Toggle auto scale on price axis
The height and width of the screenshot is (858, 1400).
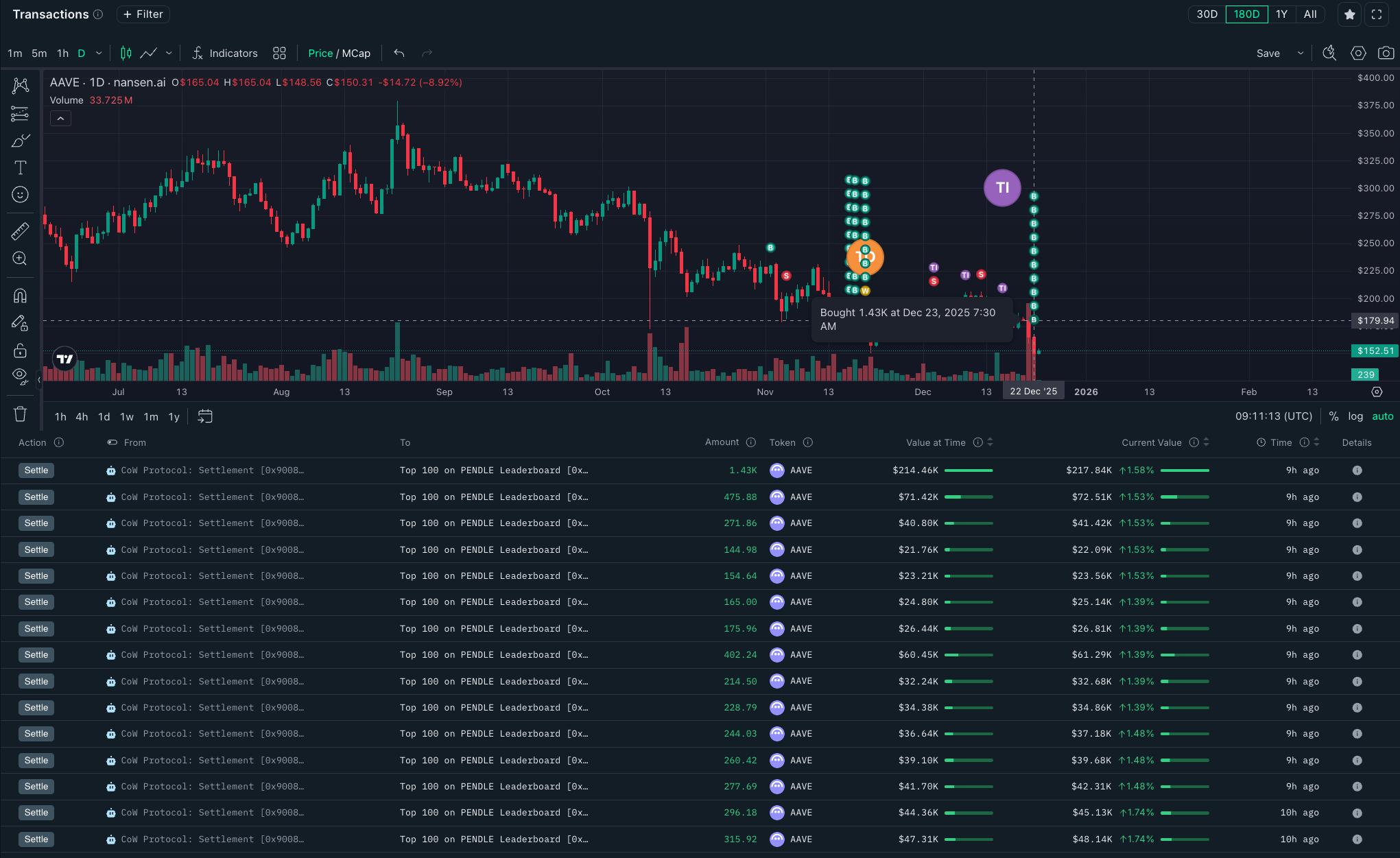1382,416
